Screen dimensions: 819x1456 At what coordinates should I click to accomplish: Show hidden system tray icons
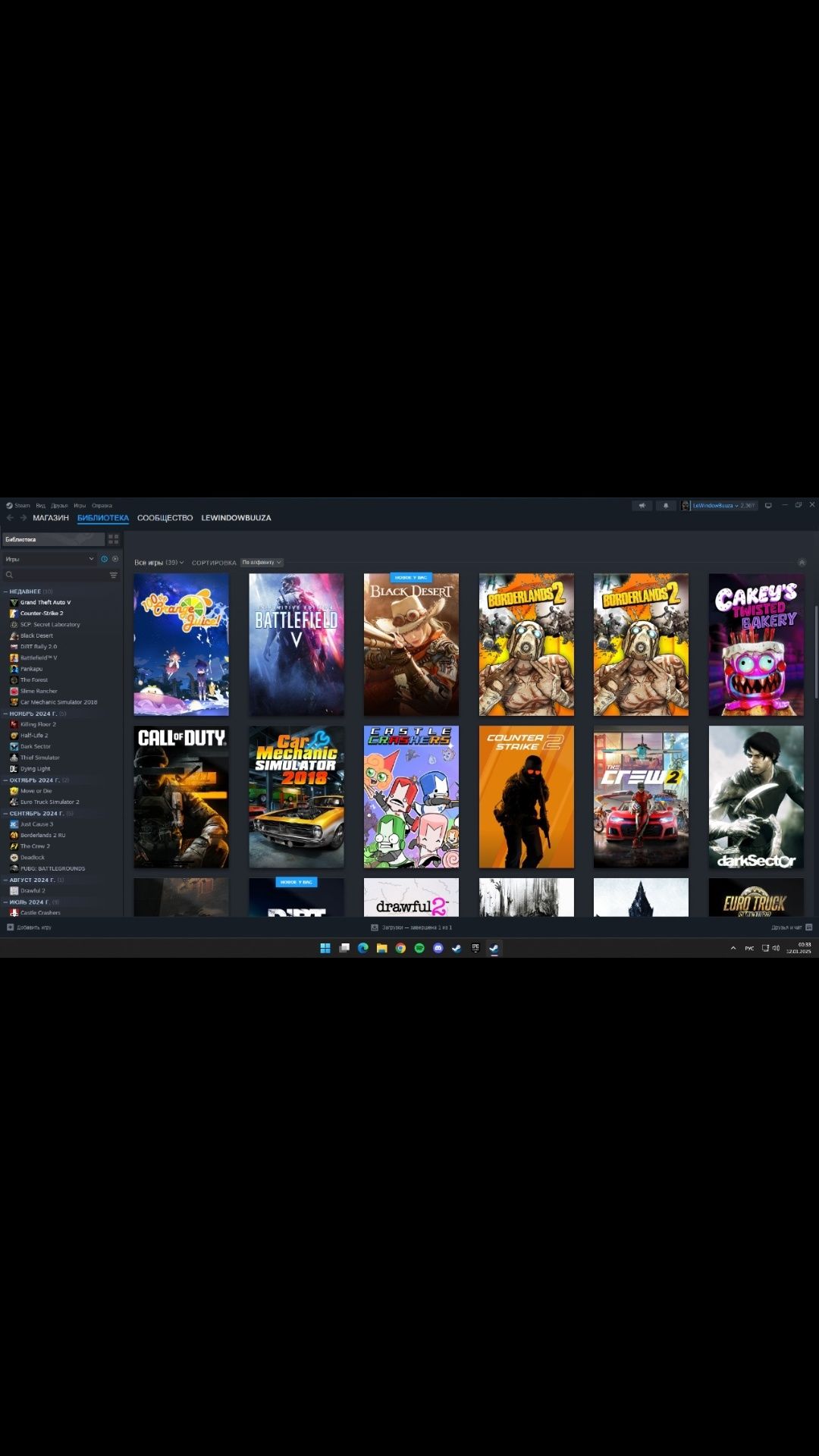[x=733, y=948]
